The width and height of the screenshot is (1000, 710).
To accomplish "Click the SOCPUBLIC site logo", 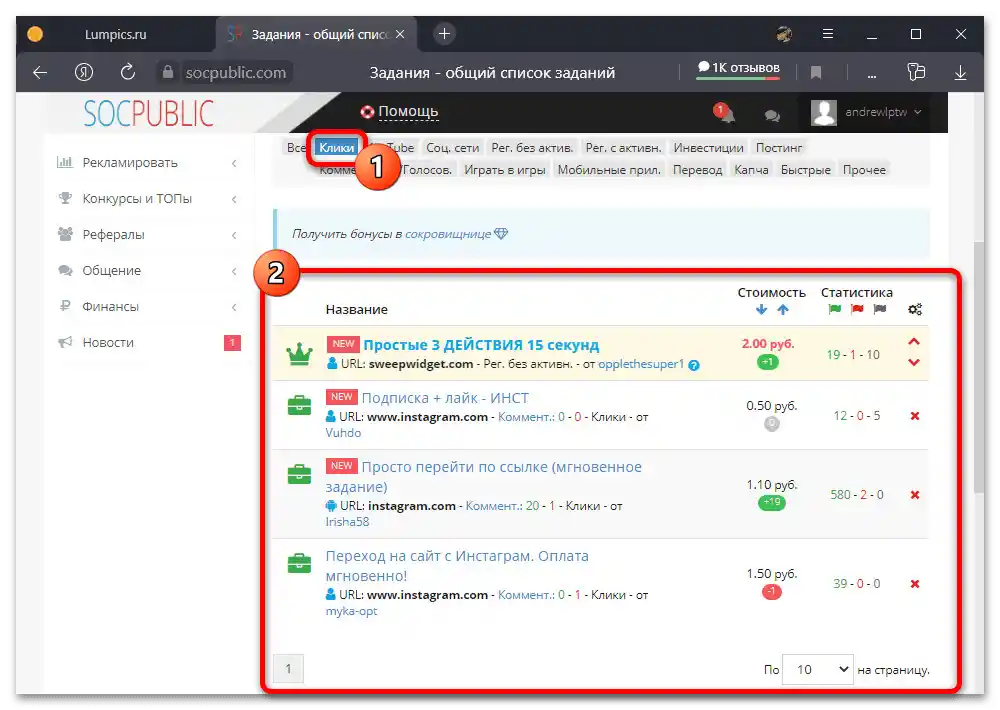I will click(149, 114).
